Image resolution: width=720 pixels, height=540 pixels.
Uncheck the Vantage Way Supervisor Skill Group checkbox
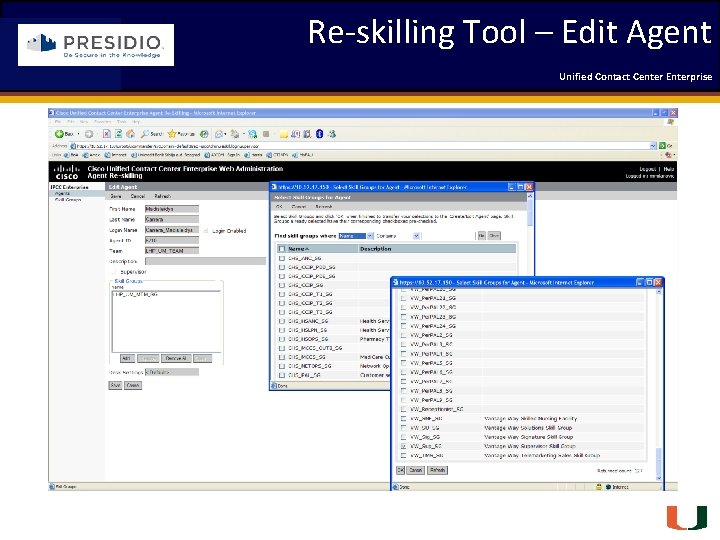point(403,446)
